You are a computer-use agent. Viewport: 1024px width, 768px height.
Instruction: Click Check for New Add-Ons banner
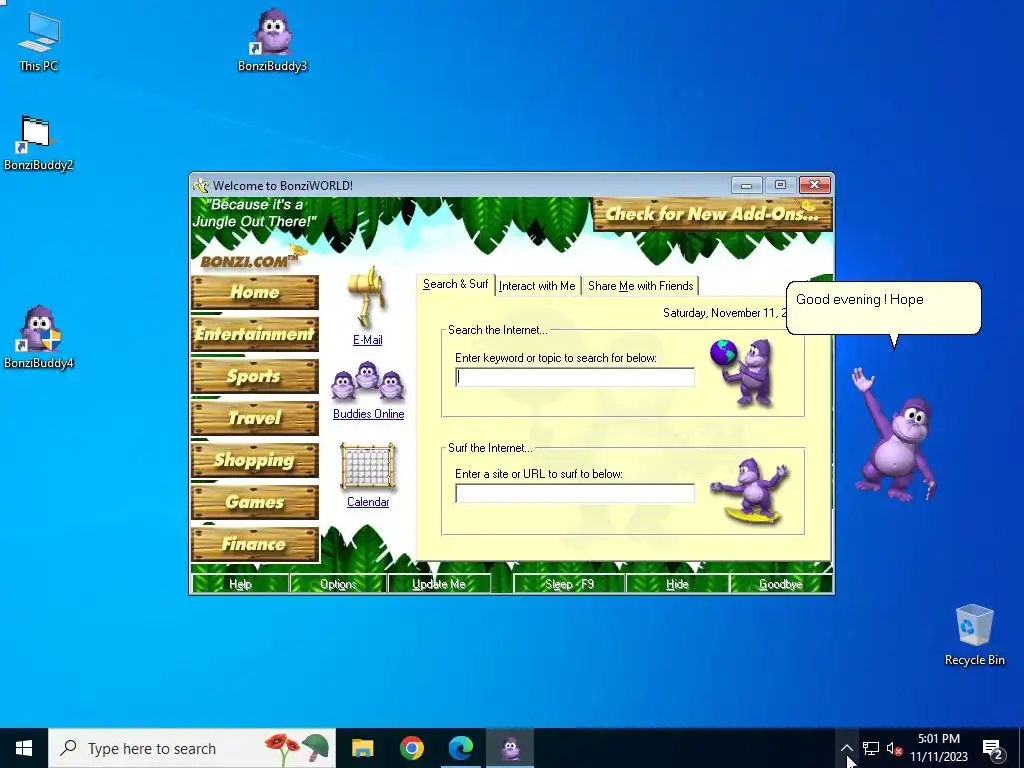coord(712,214)
